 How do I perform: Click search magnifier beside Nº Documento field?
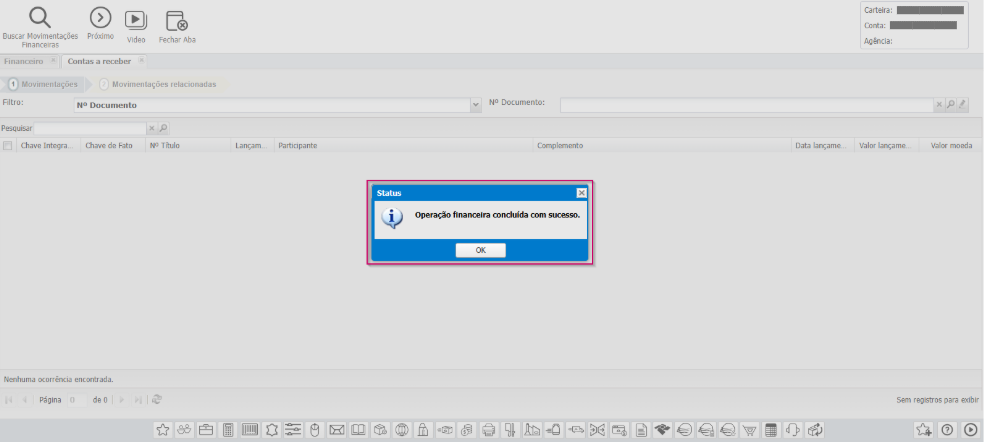951,104
